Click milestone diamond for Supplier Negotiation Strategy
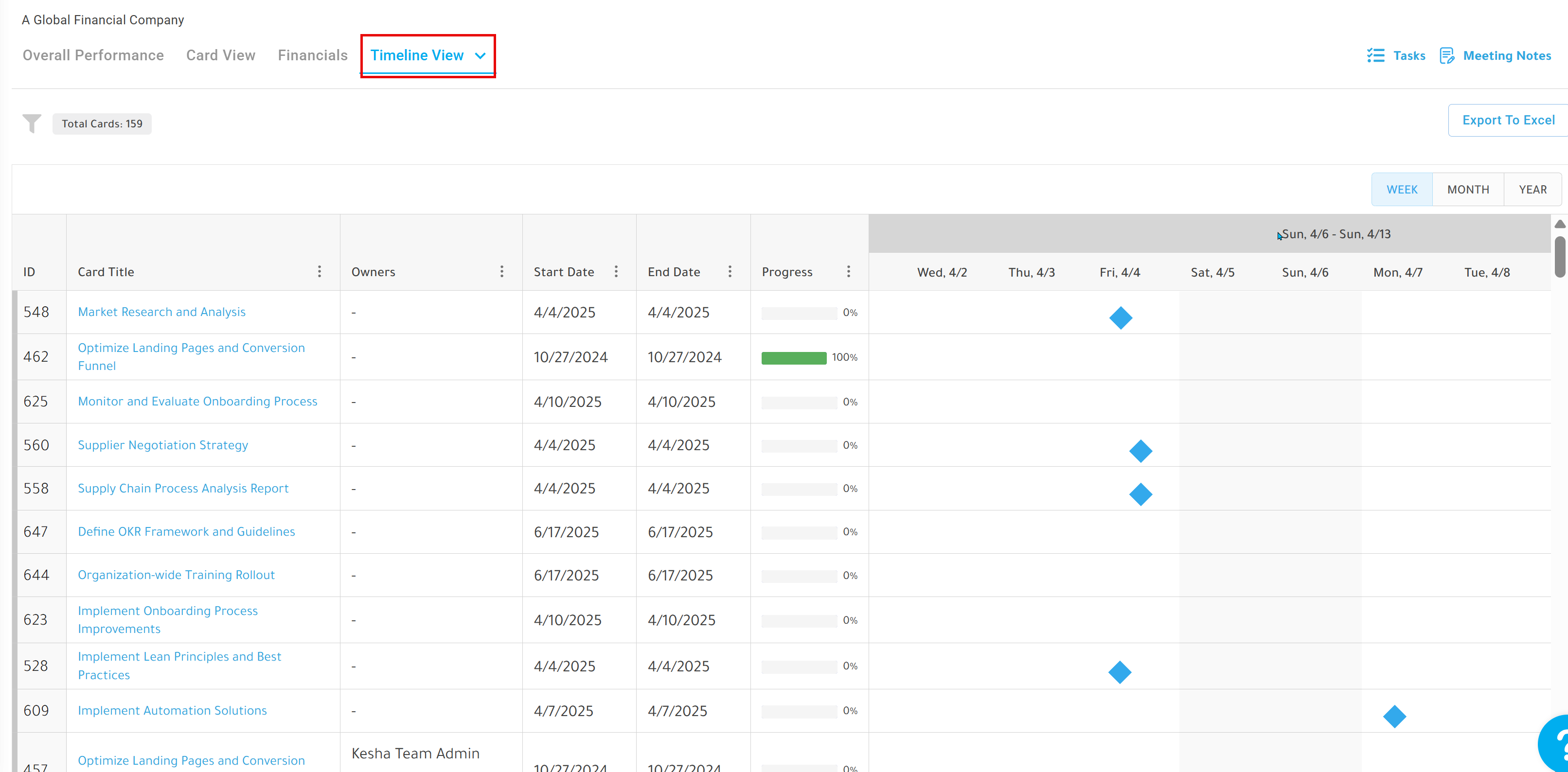The width and height of the screenshot is (1568, 772). (1140, 451)
